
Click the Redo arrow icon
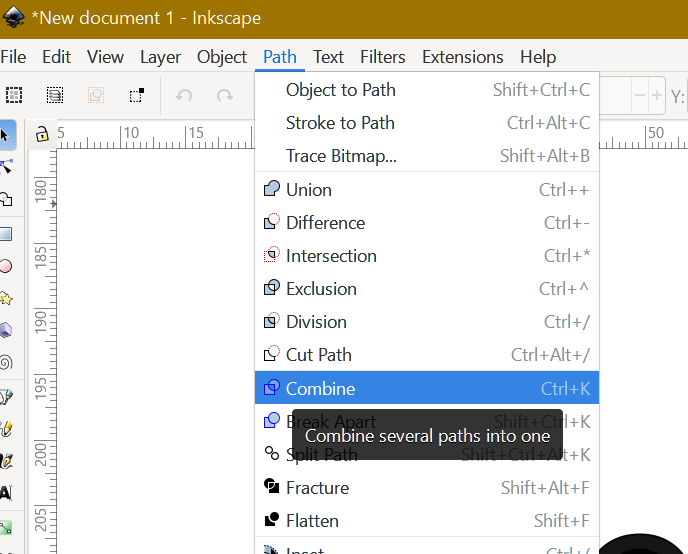pos(225,96)
